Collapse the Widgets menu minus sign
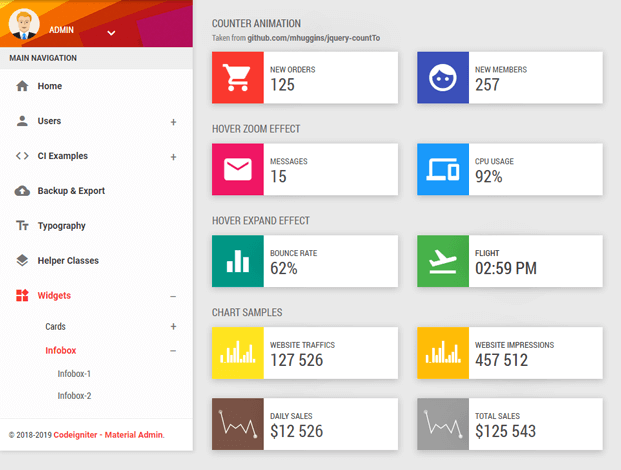This screenshot has height=470, width=621. click(x=173, y=296)
